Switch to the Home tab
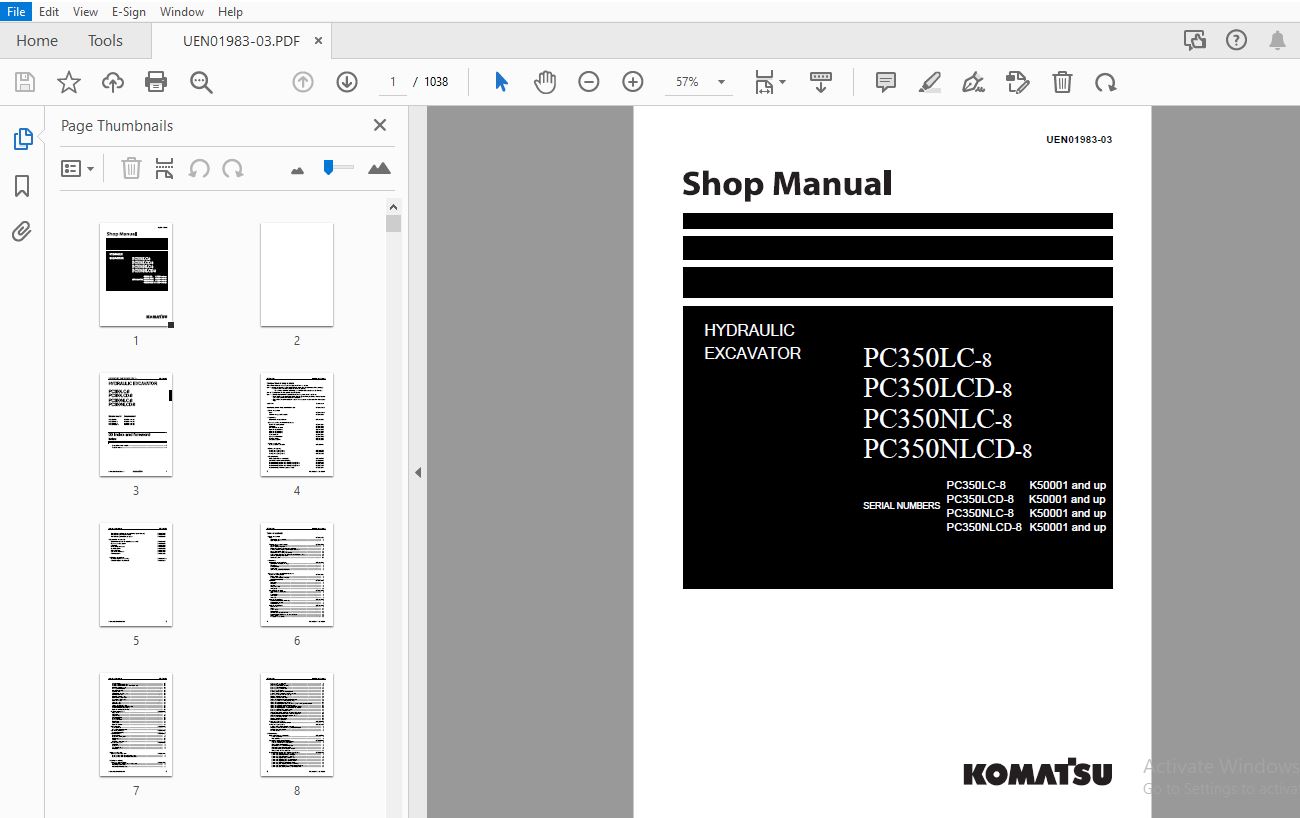The width and height of the screenshot is (1300, 818). [37, 41]
